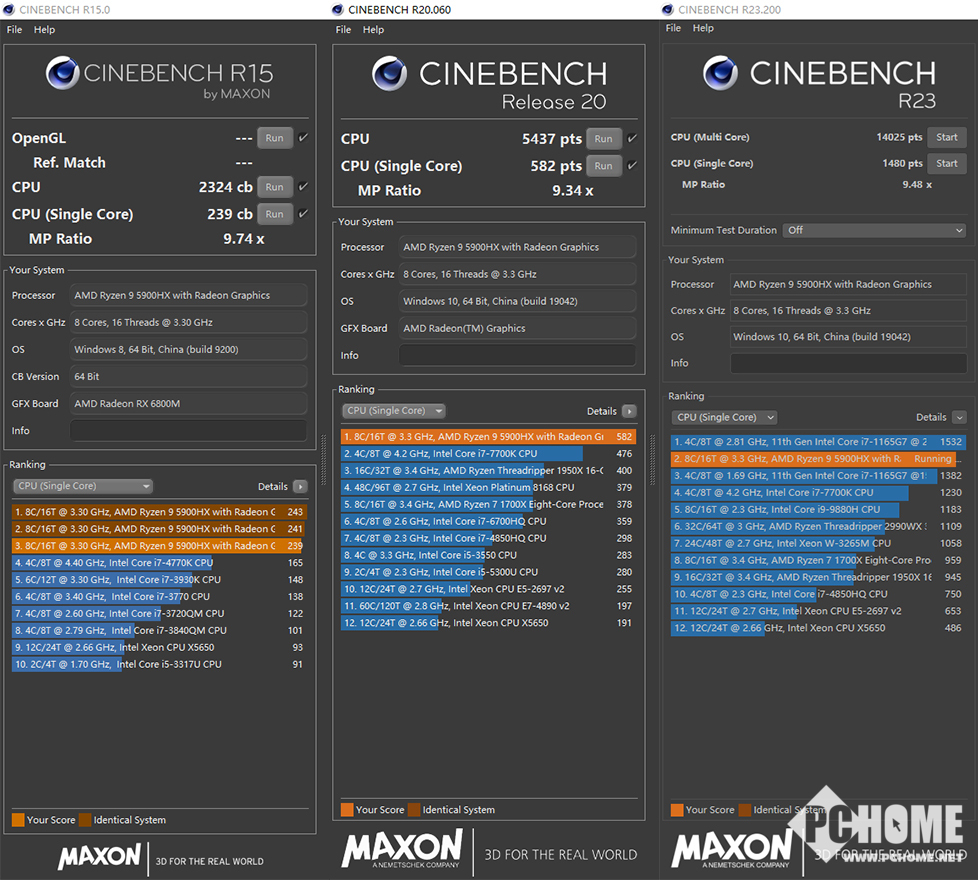
Task: Click the Cinebench R15 logo sphere
Action: [62, 73]
